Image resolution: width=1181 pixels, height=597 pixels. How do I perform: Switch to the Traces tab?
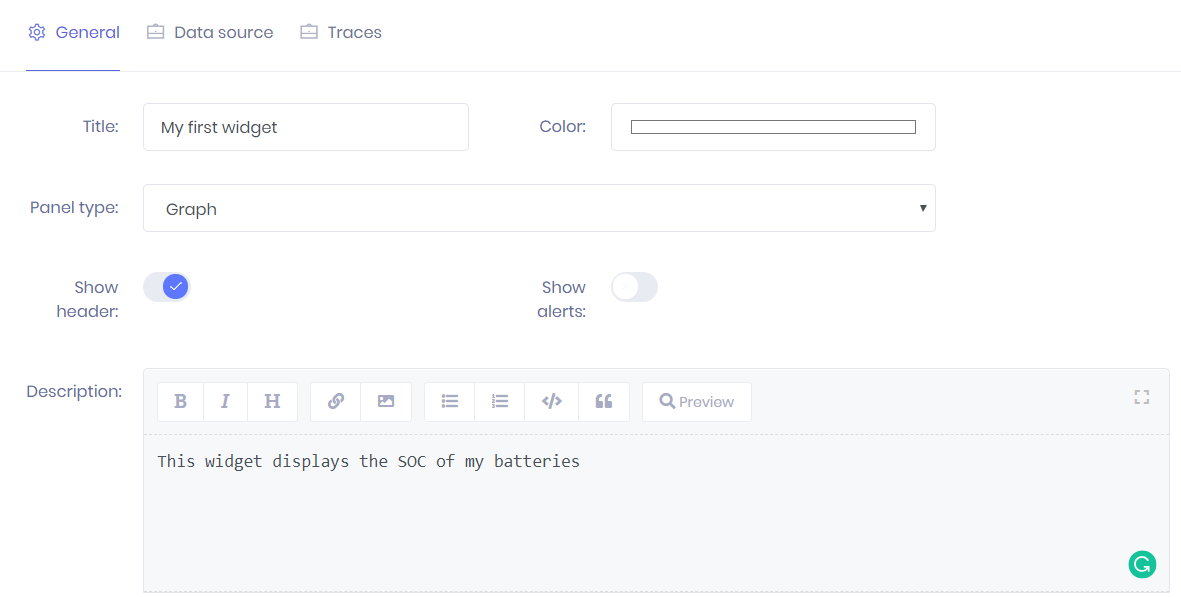click(341, 32)
